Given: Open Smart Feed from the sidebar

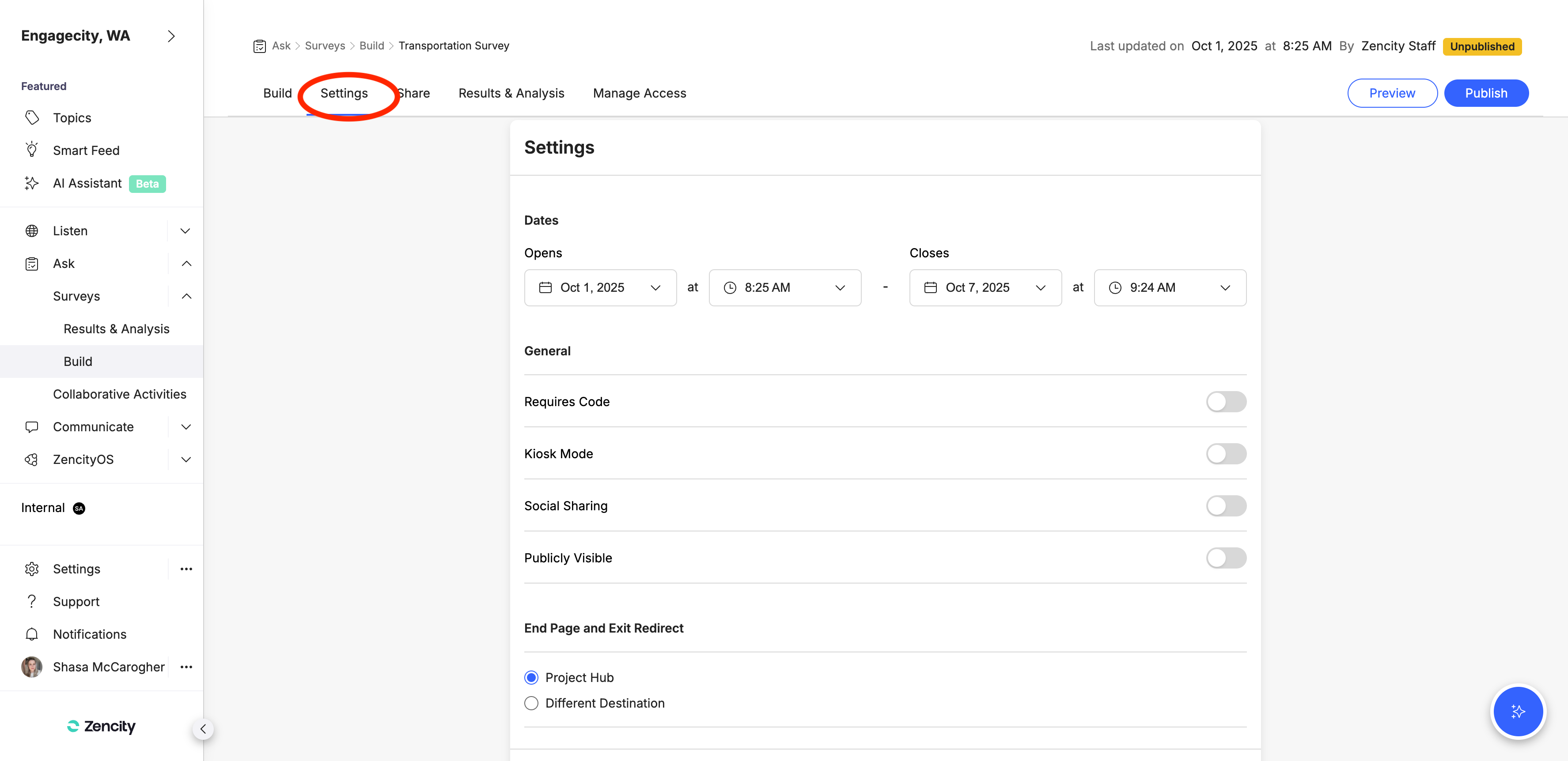Looking at the screenshot, I should [86, 150].
